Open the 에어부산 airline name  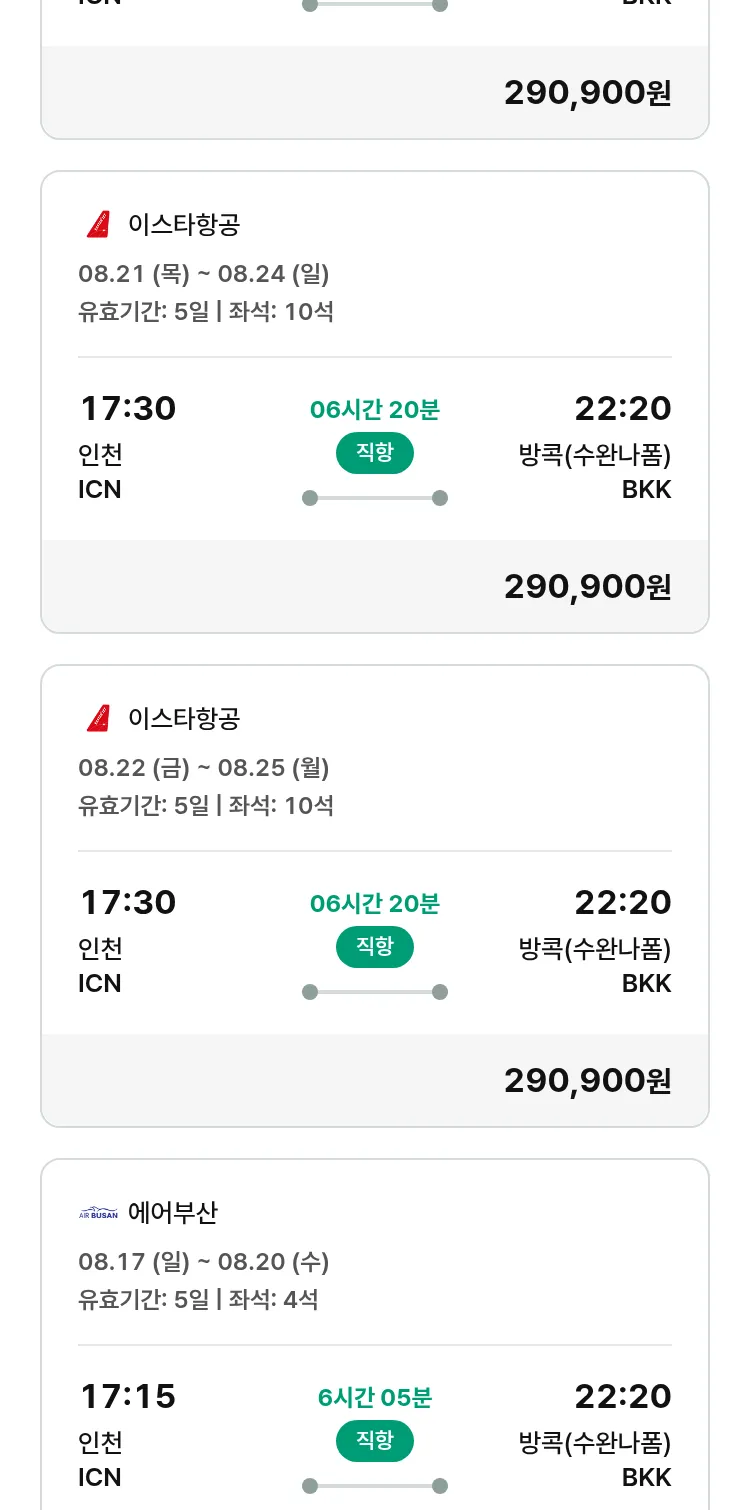(173, 1213)
